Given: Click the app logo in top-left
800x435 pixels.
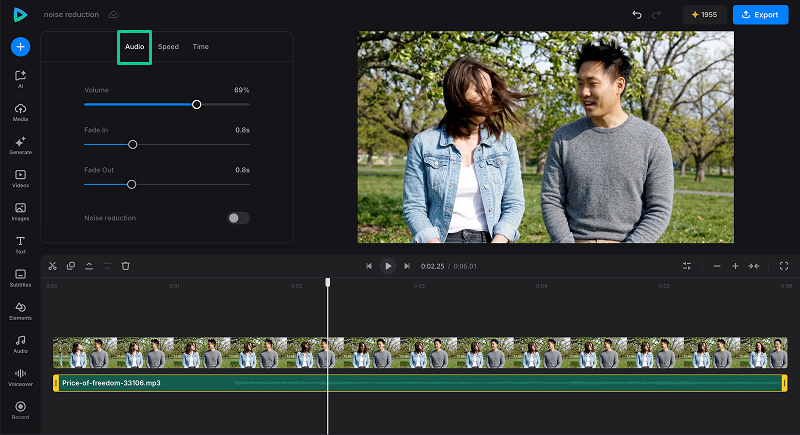Looking at the screenshot, I should point(20,15).
